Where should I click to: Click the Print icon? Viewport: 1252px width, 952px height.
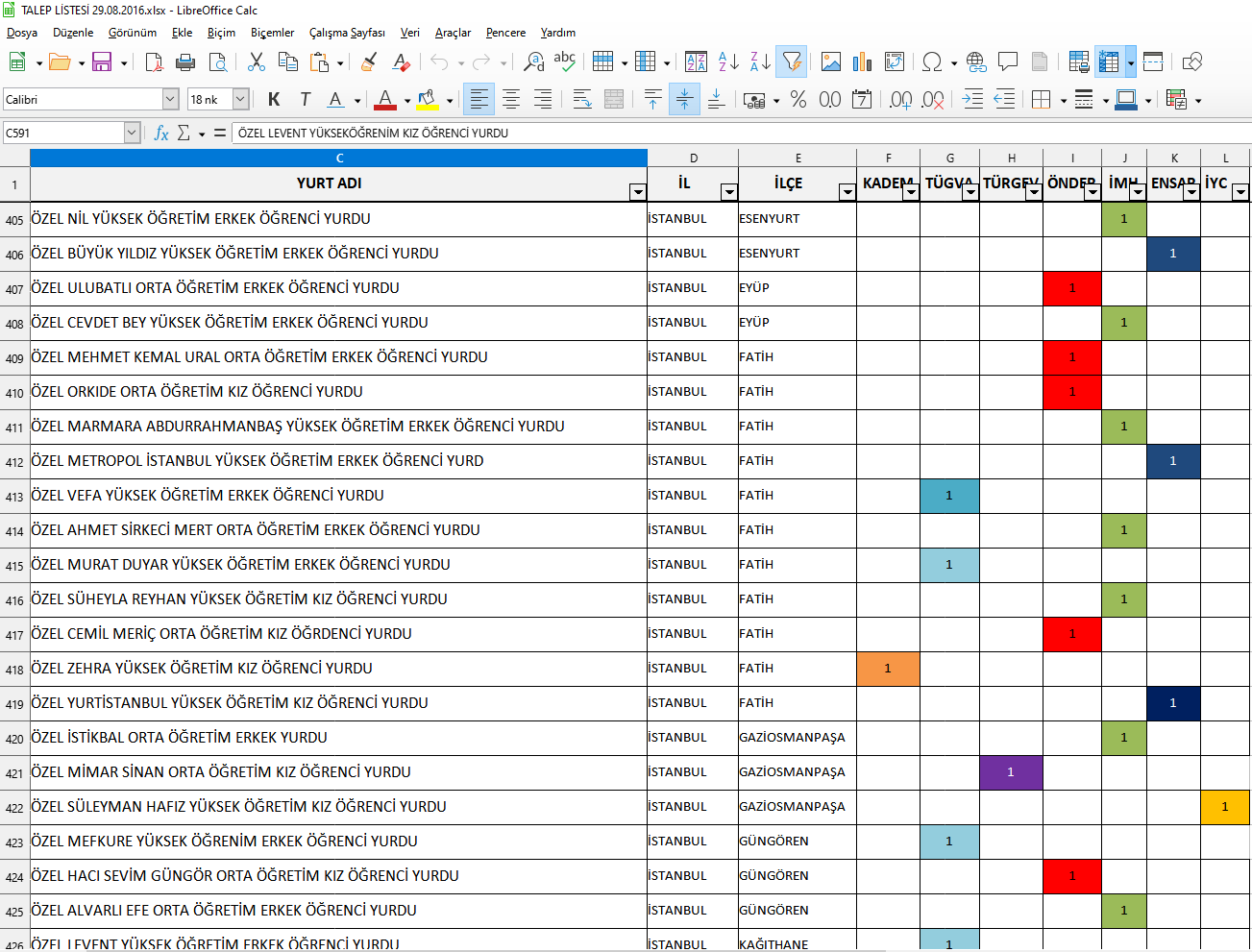(185, 62)
